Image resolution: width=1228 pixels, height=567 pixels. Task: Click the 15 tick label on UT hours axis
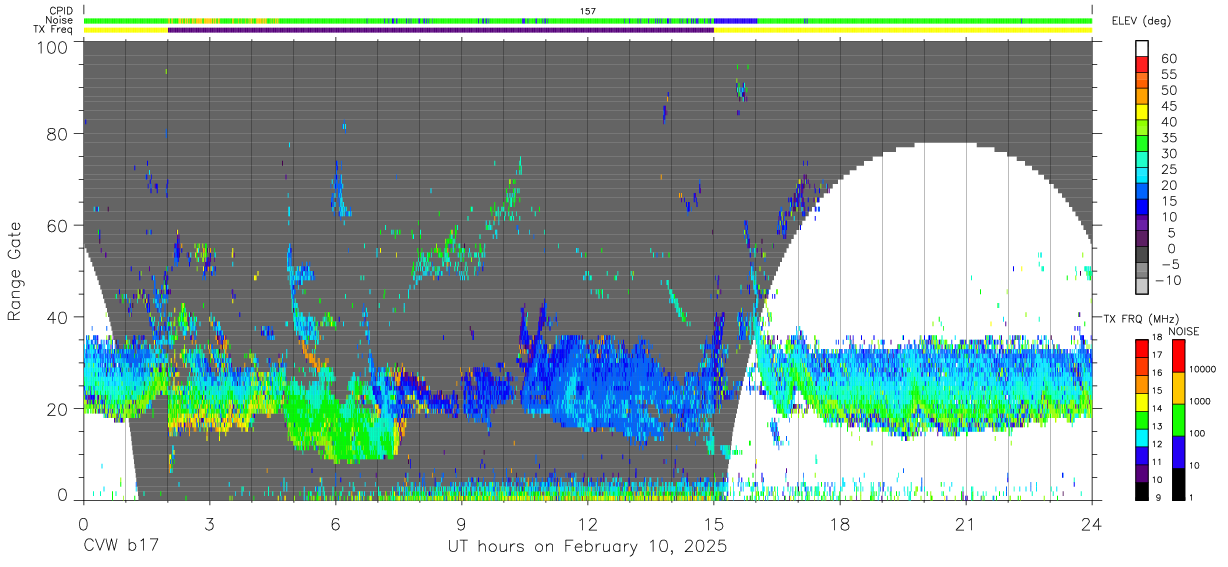714,523
